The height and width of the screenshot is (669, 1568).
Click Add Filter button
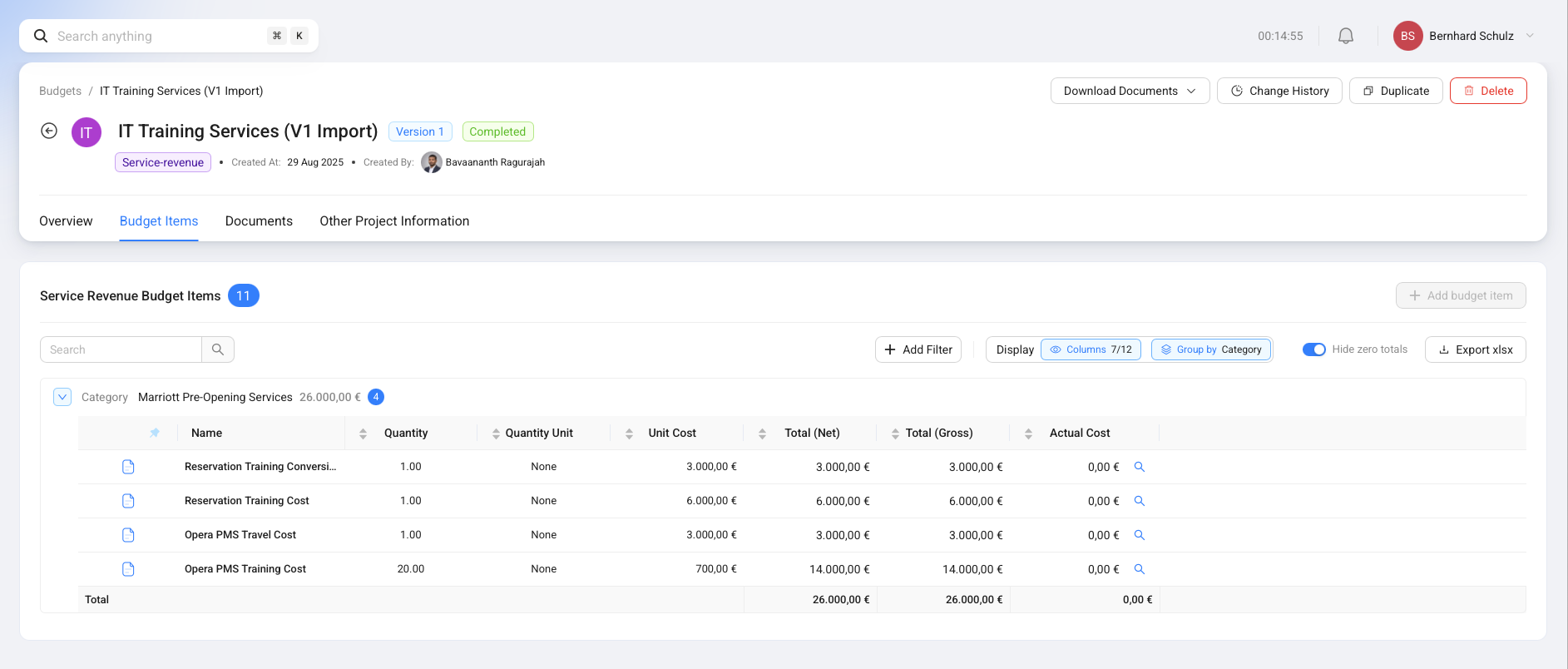(x=918, y=349)
